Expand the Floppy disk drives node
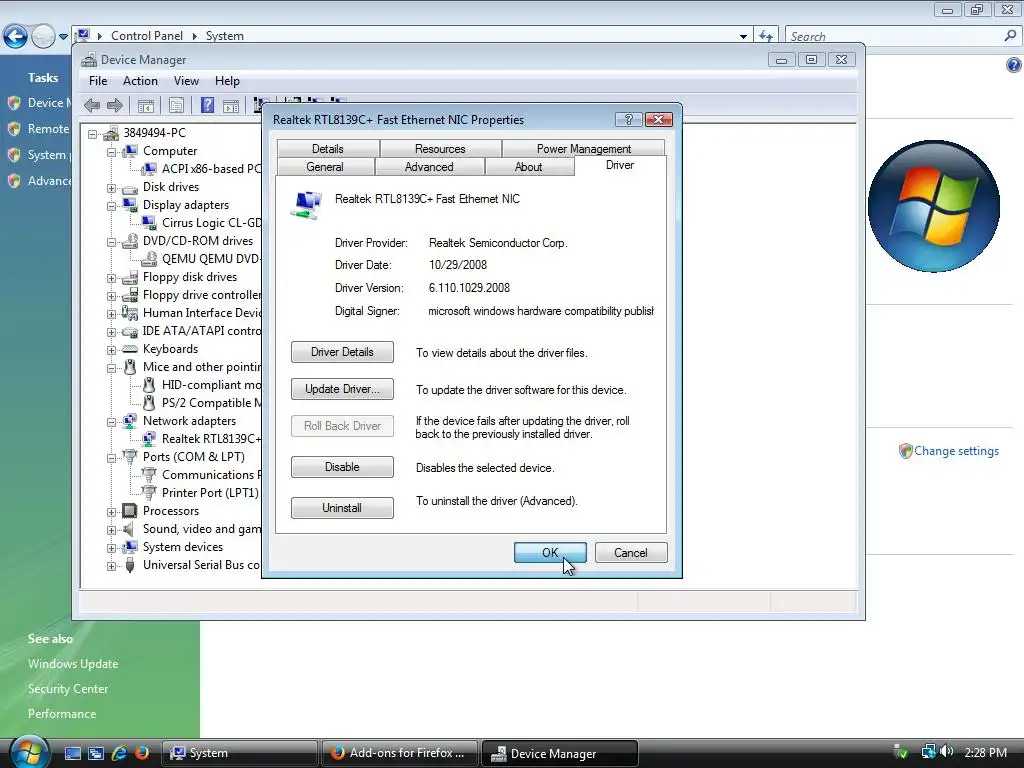 [112, 278]
